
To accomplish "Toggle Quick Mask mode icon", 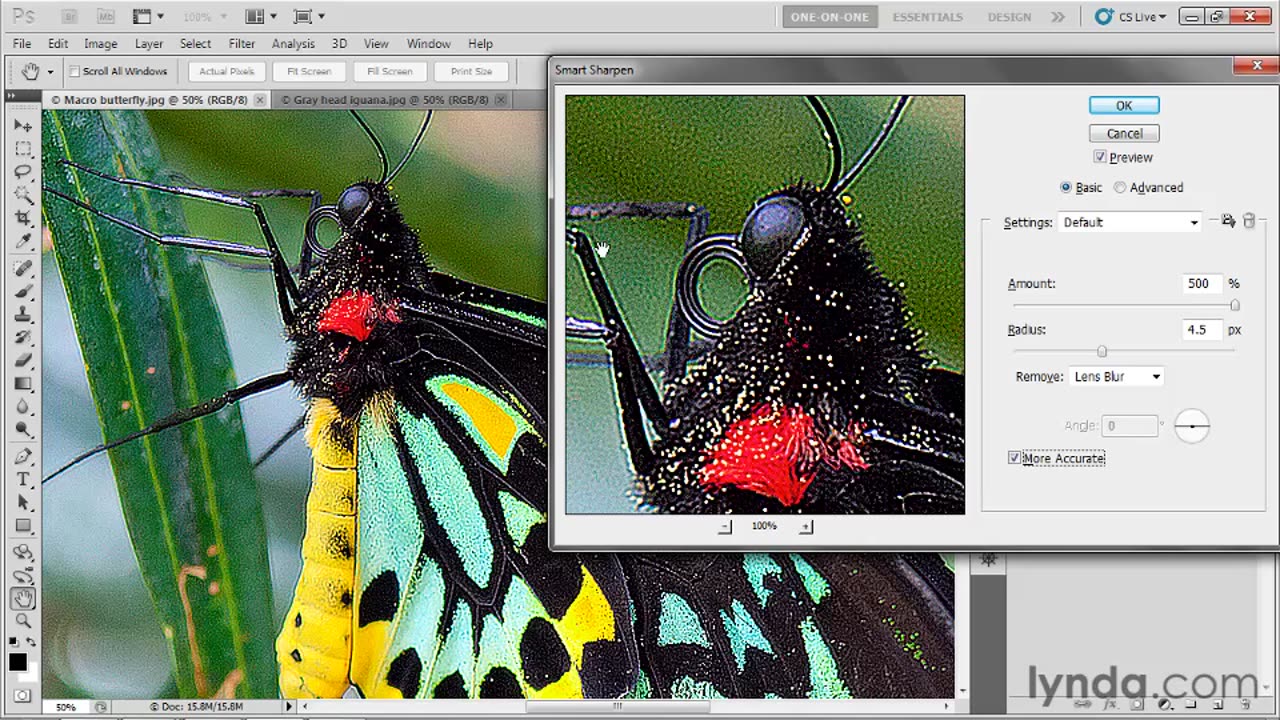I will coord(23,694).
